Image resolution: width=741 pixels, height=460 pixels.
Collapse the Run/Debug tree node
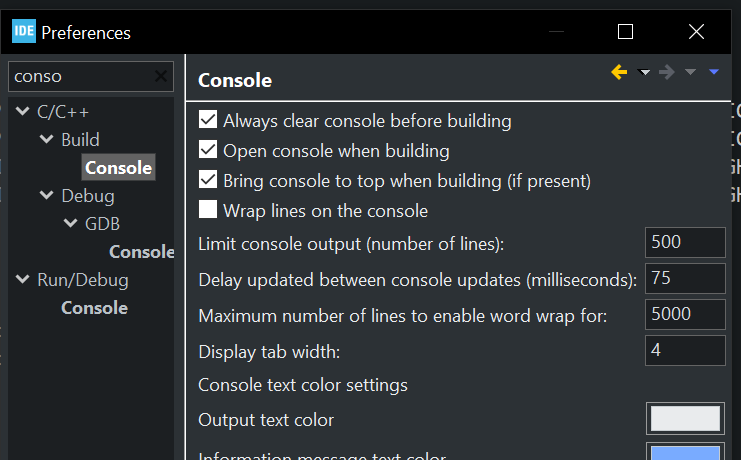22,280
